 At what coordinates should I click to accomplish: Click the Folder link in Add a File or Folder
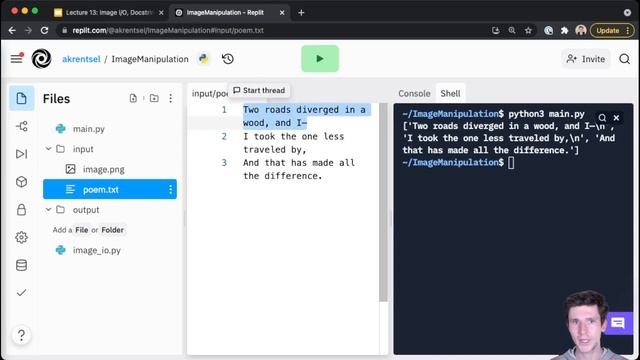coord(113,230)
